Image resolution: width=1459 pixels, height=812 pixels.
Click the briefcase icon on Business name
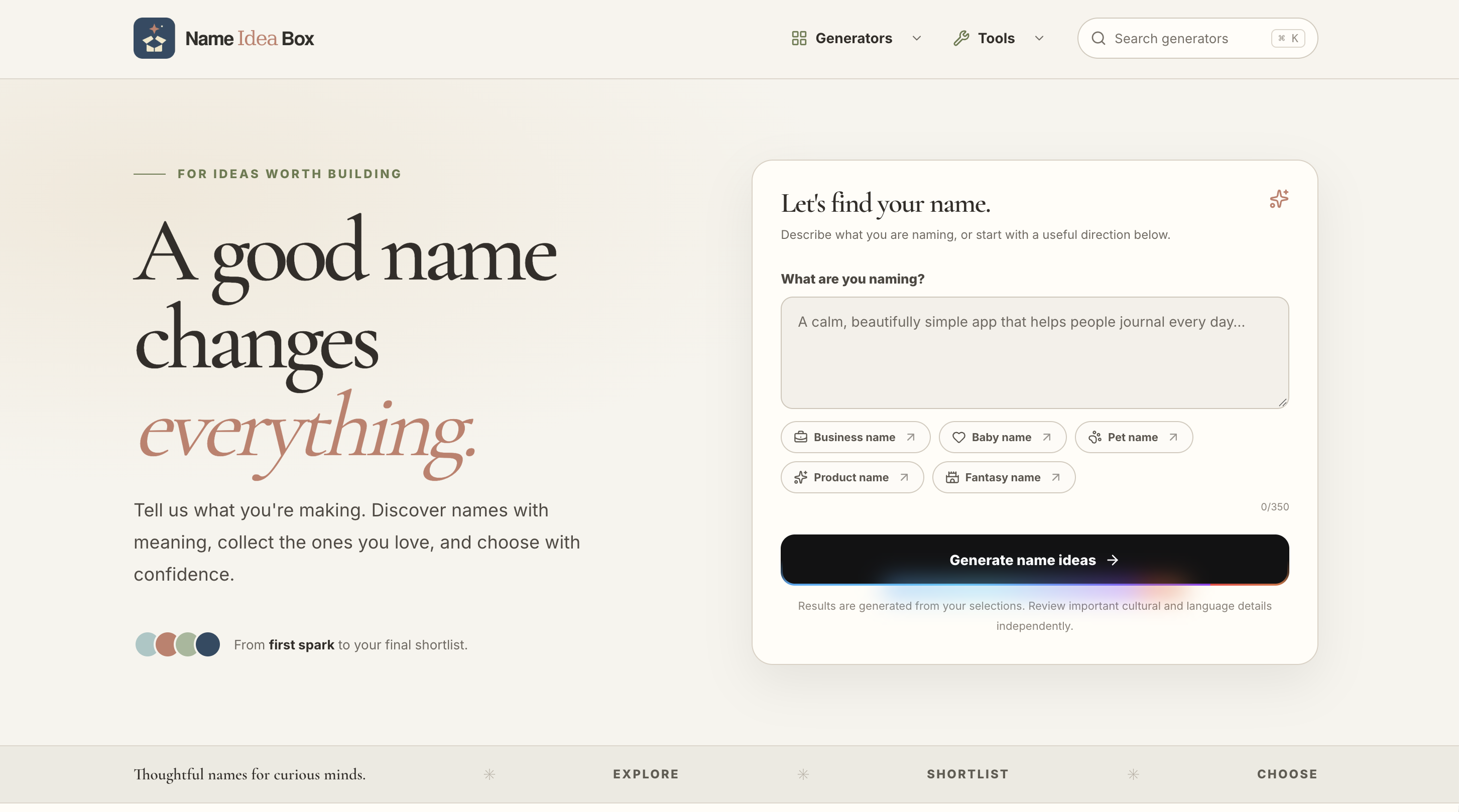(800, 437)
